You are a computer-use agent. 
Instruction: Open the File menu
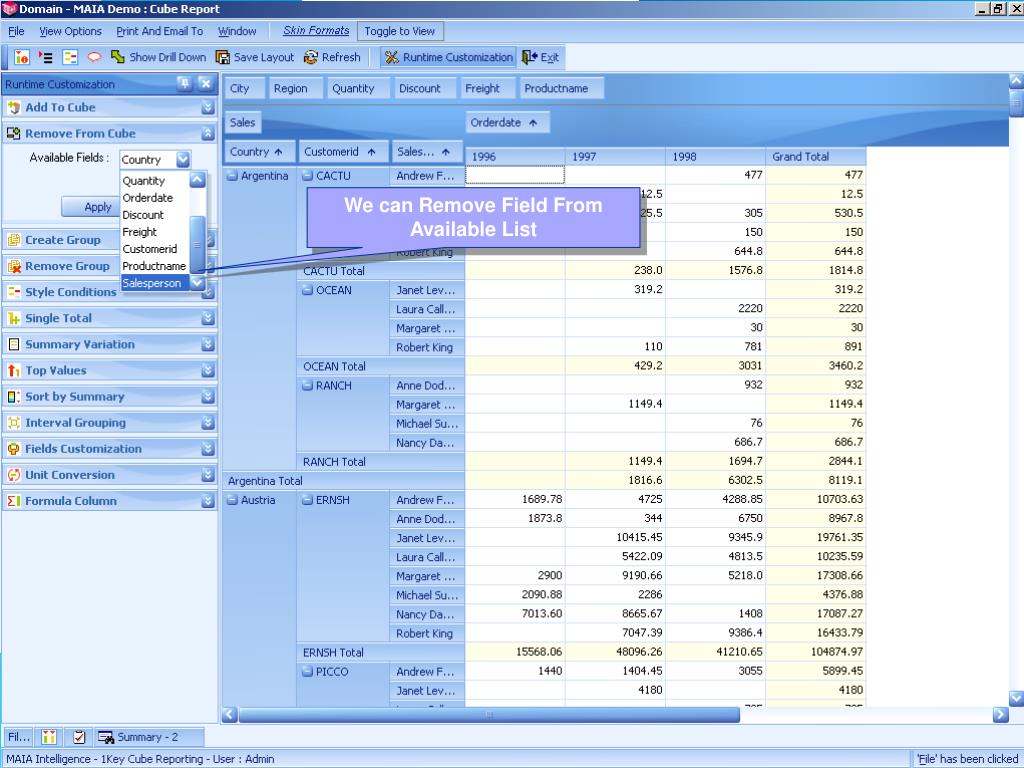point(16,31)
